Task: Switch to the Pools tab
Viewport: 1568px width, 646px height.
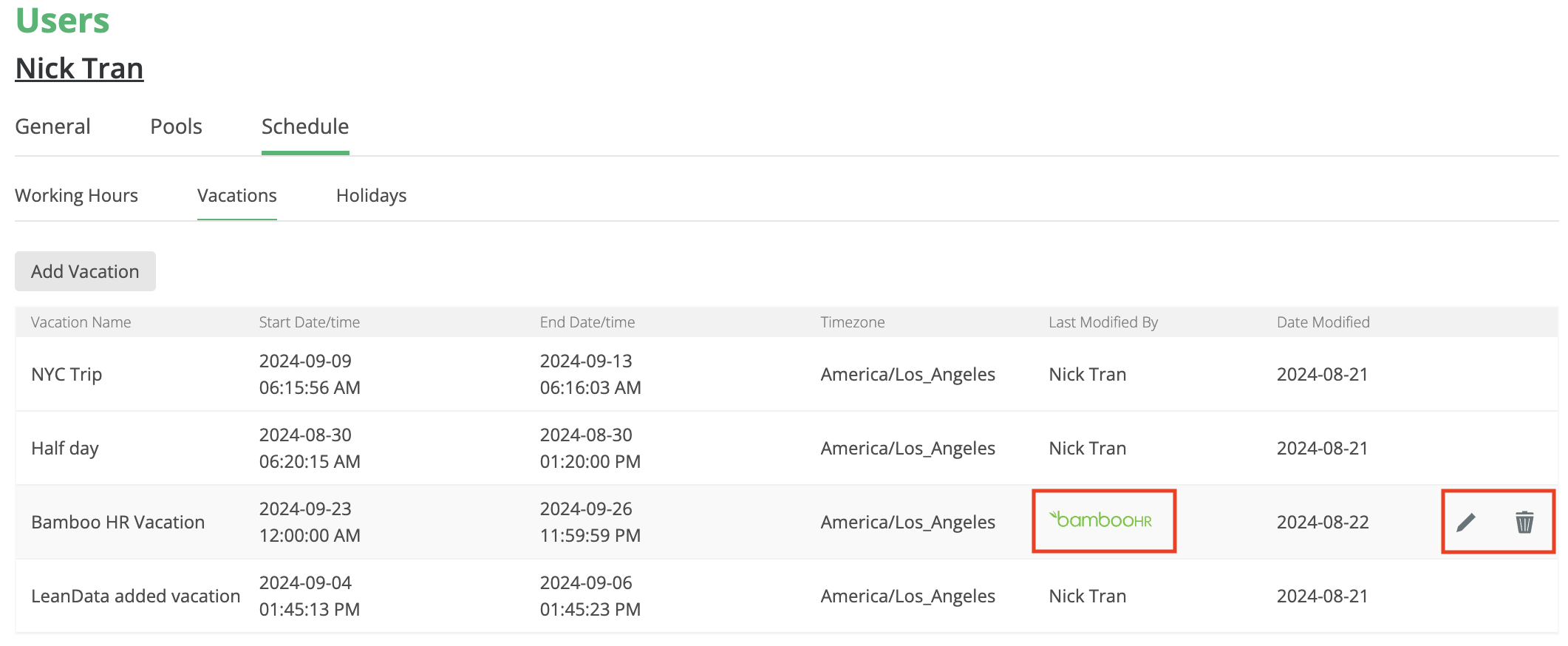Action: pyautogui.click(x=176, y=126)
